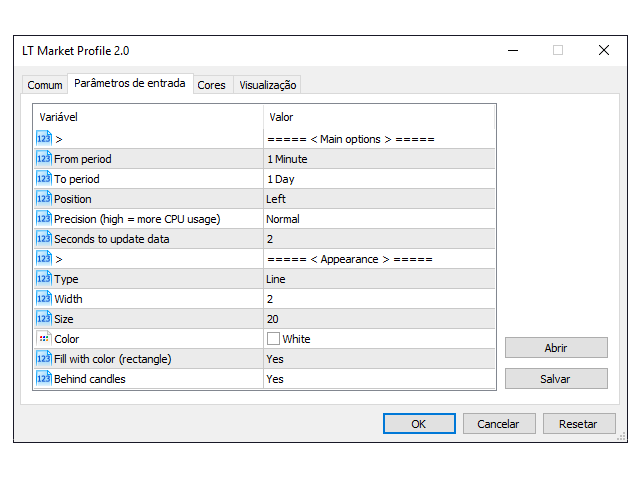
Task: Toggle Fill with color value Yes
Action: [275, 359]
